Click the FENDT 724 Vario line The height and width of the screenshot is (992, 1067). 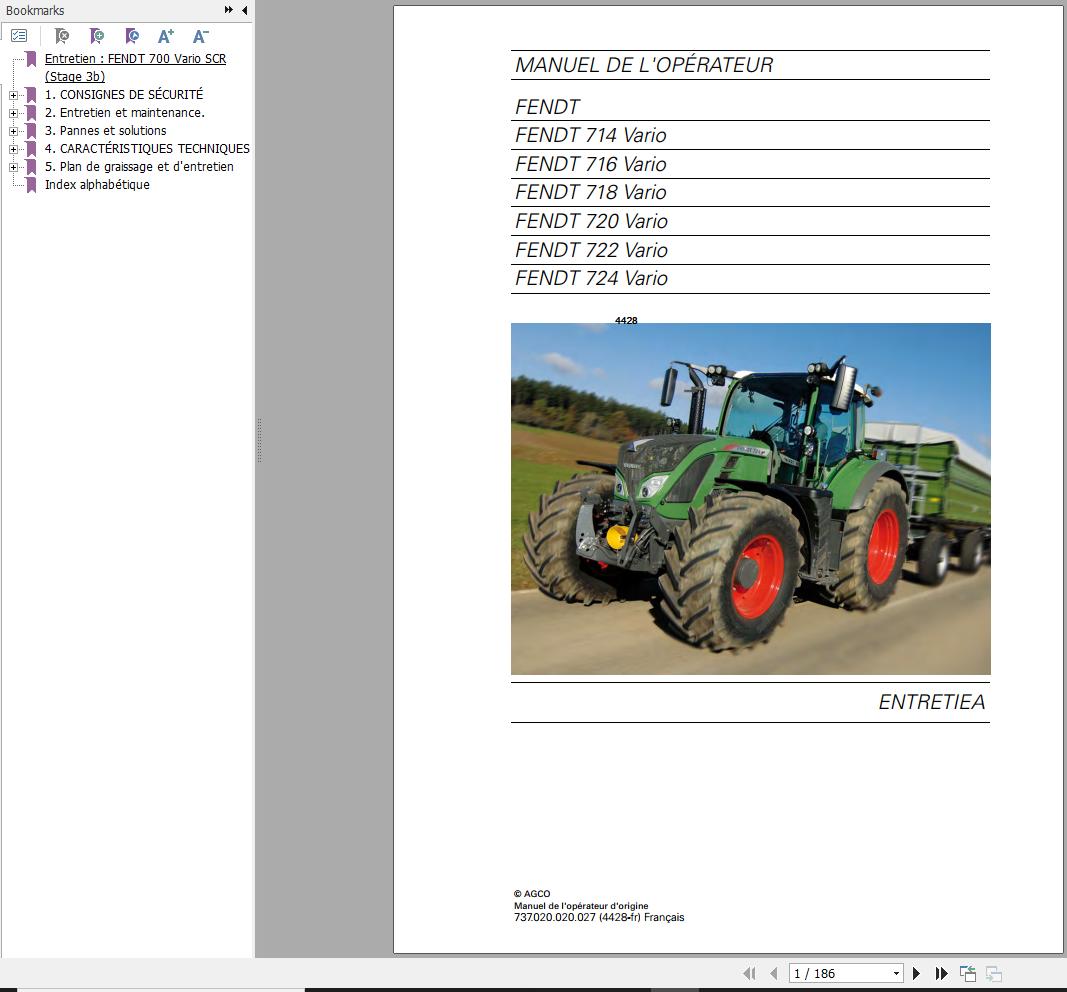coord(591,278)
